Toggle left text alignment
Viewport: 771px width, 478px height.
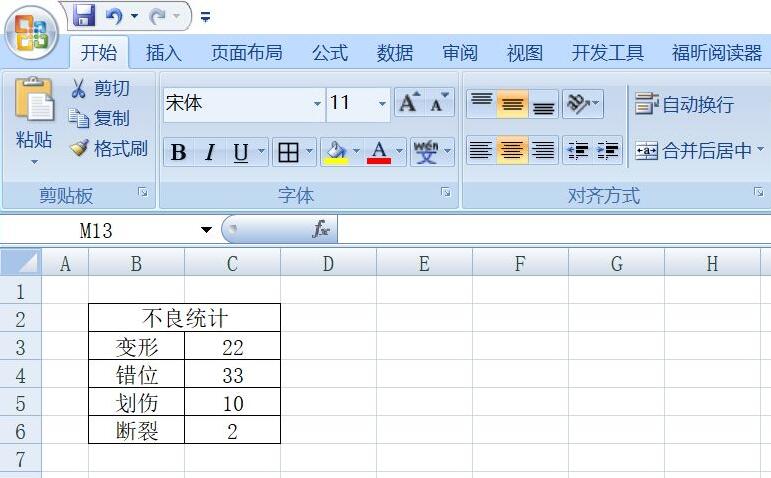pyautogui.click(x=481, y=150)
